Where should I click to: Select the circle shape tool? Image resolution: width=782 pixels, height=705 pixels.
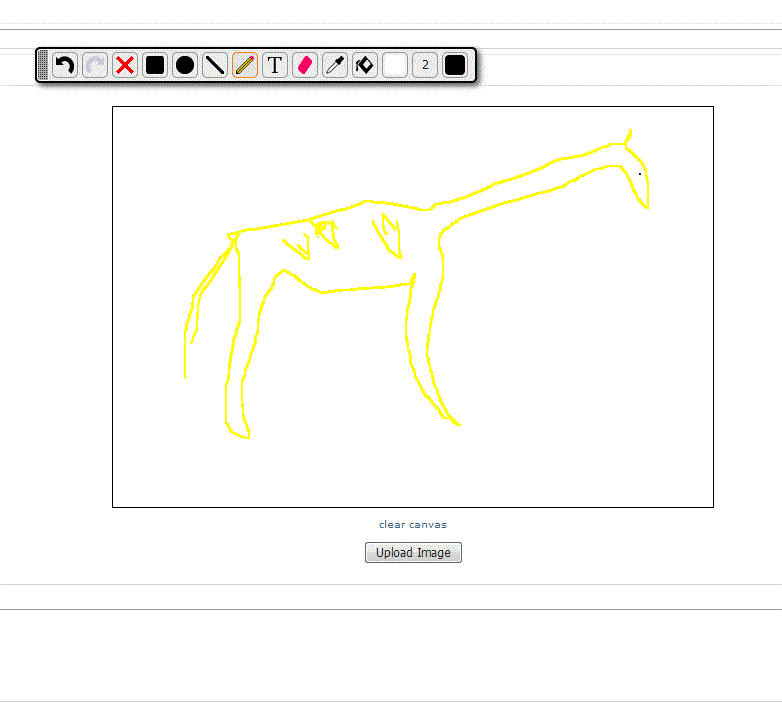(x=185, y=66)
